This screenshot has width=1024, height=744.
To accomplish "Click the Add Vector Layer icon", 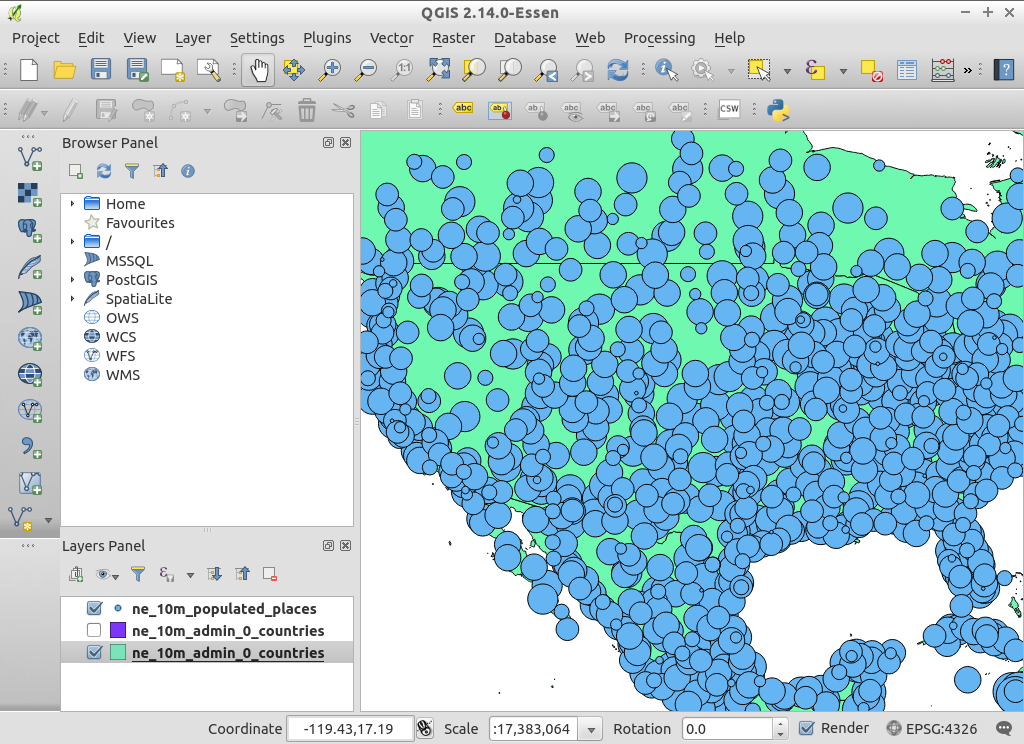I will 30,157.
